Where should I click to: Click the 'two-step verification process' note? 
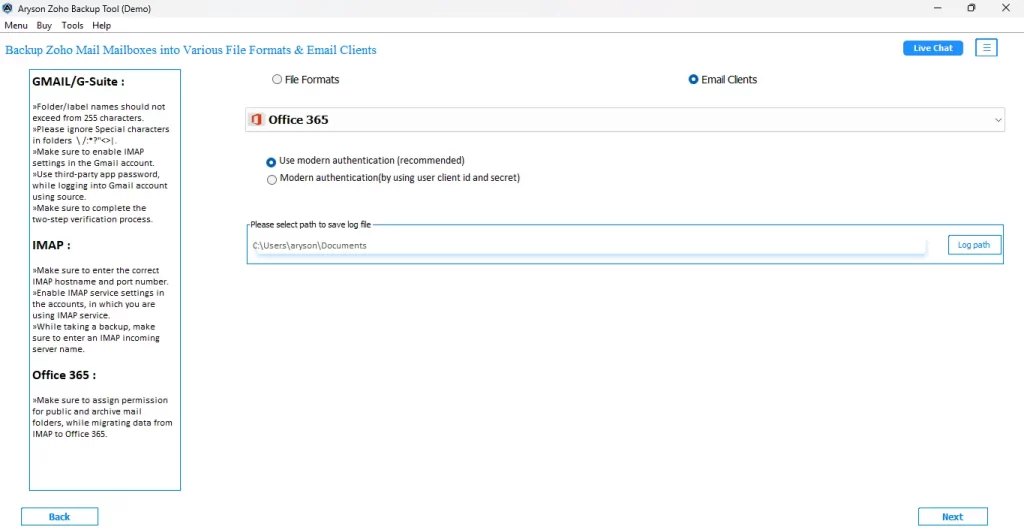92,213
